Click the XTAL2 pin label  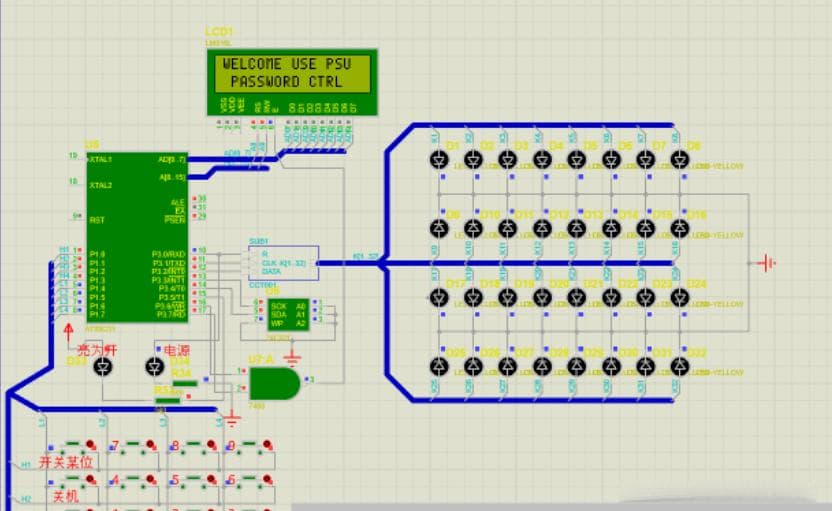[101, 185]
